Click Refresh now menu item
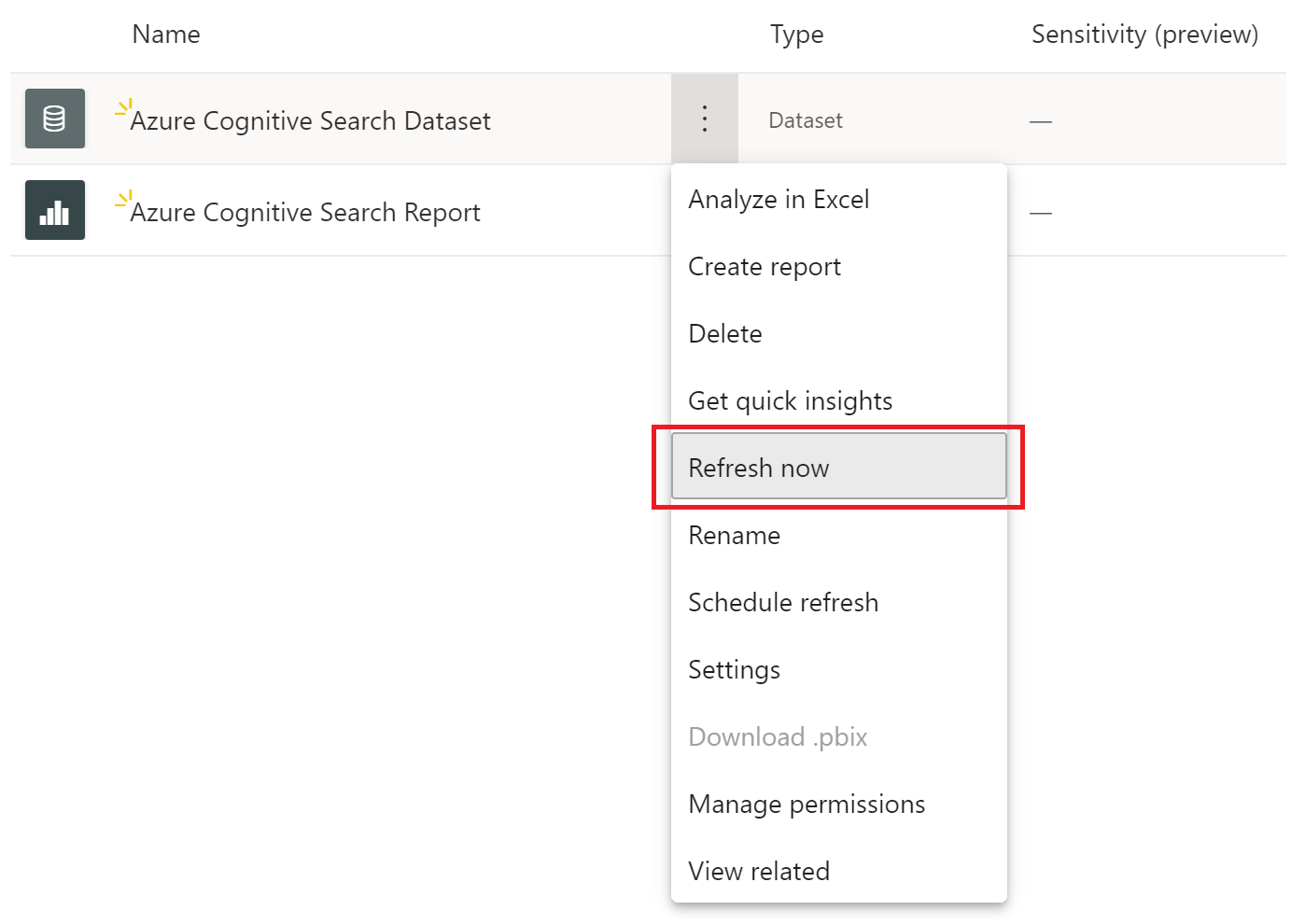Screen dimensions: 1291x924 point(759,469)
